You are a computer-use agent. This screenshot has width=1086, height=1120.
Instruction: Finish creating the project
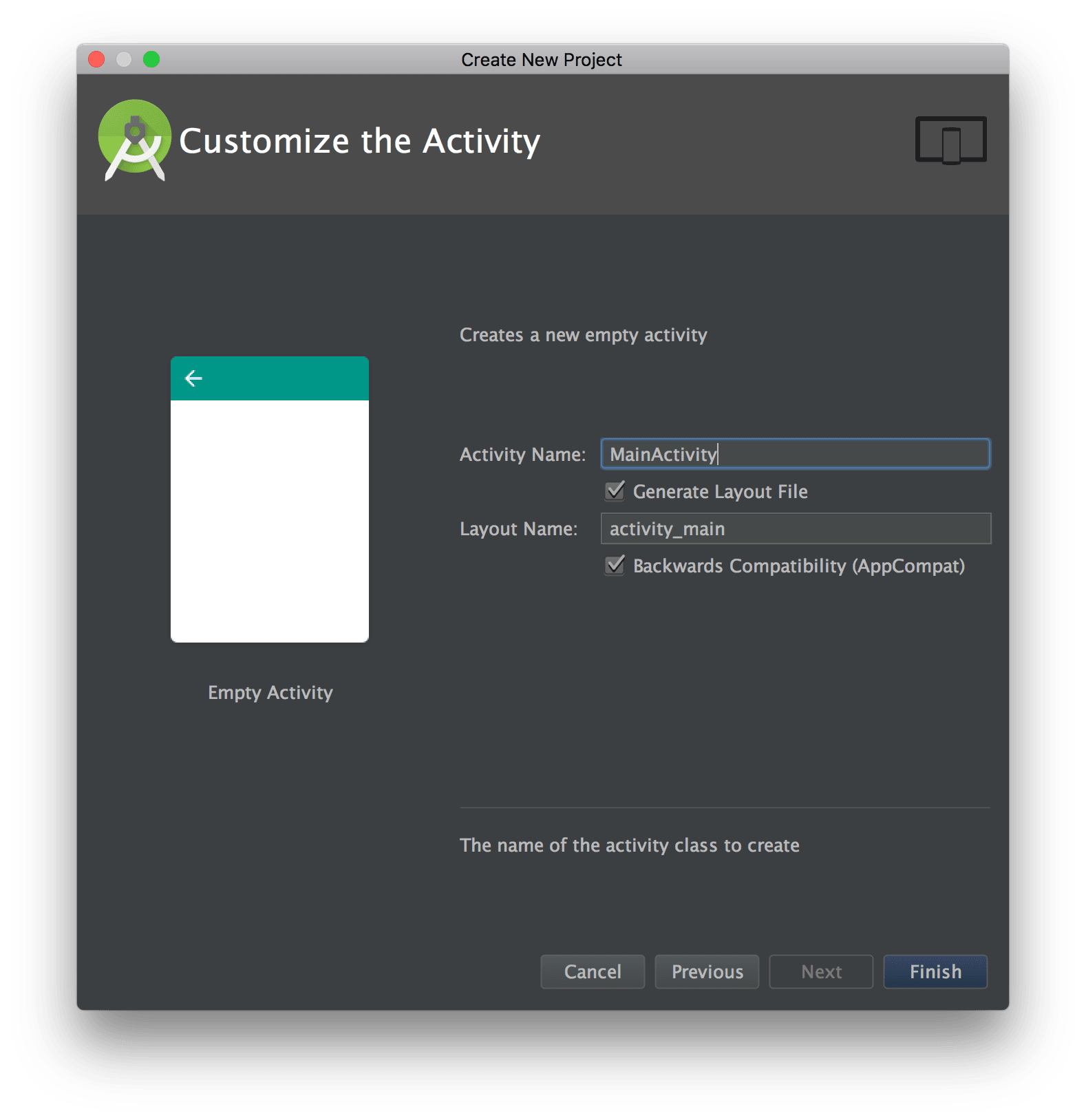pyautogui.click(x=935, y=971)
